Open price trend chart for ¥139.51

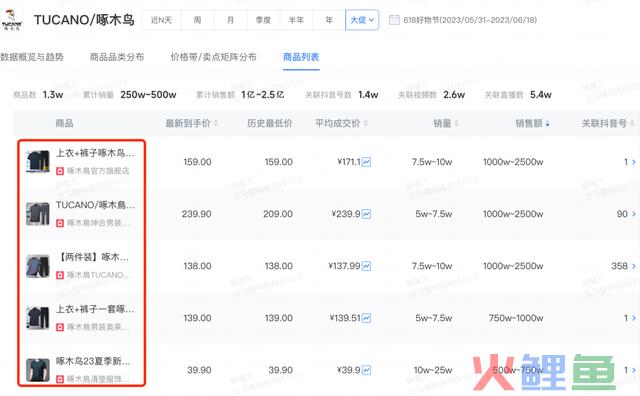tap(367, 318)
